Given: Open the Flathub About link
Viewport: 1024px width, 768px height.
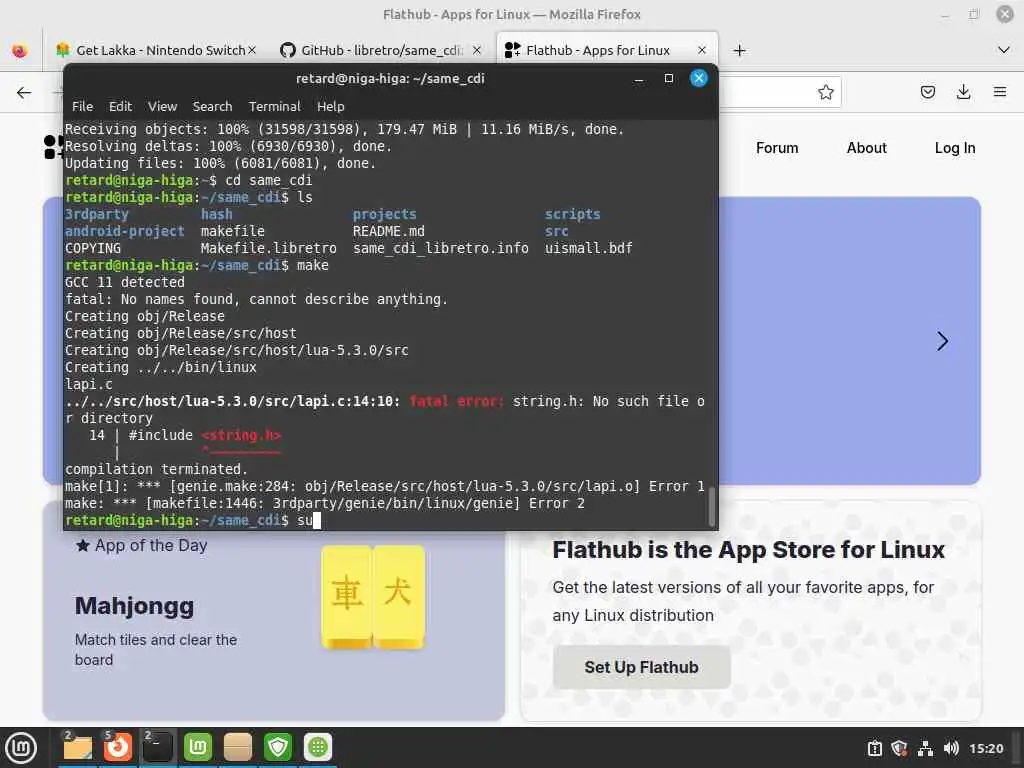Looking at the screenshot, I should pos(867,148).
